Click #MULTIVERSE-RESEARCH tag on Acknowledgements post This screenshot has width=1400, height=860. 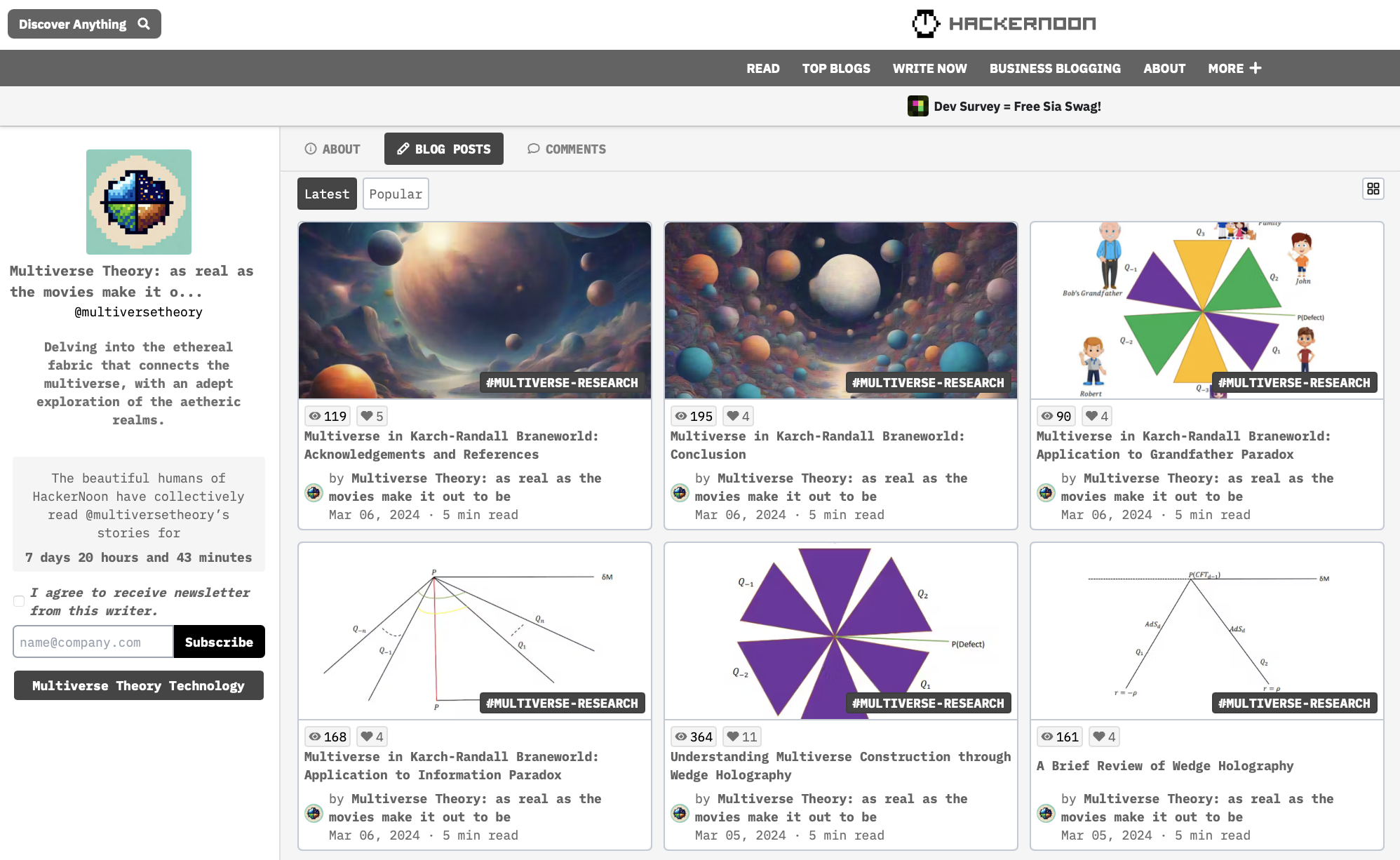(562, 382)
